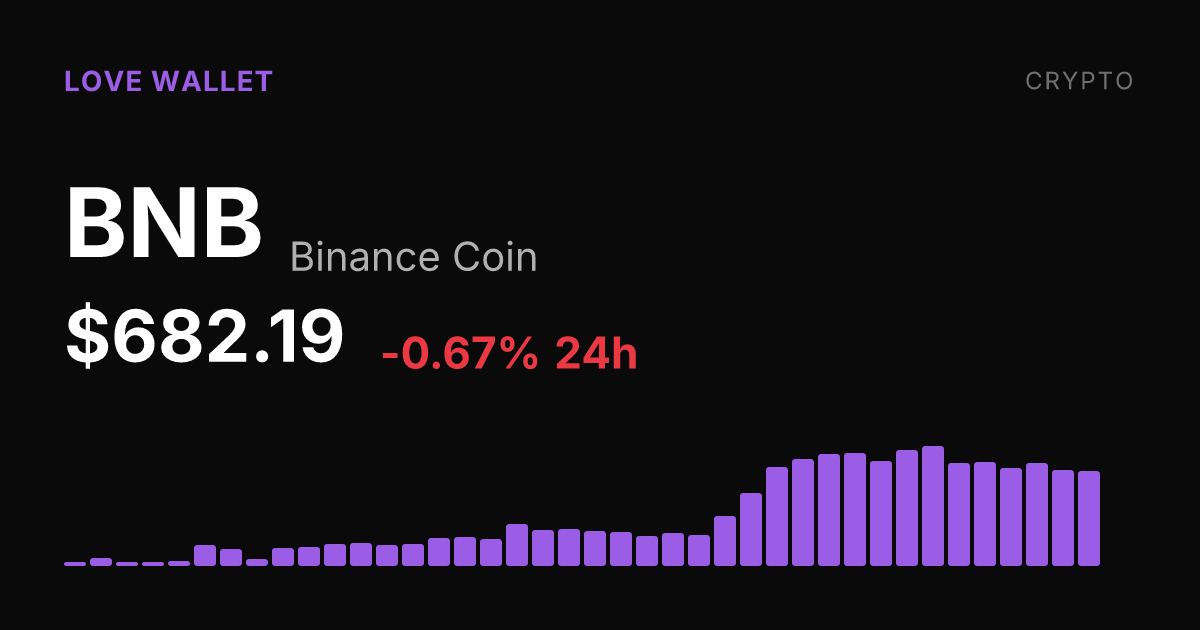The image size is (1200, 630).
Task: Select the CRYPTO category label
Action: pyautogui.click(x=1080, y=82)
